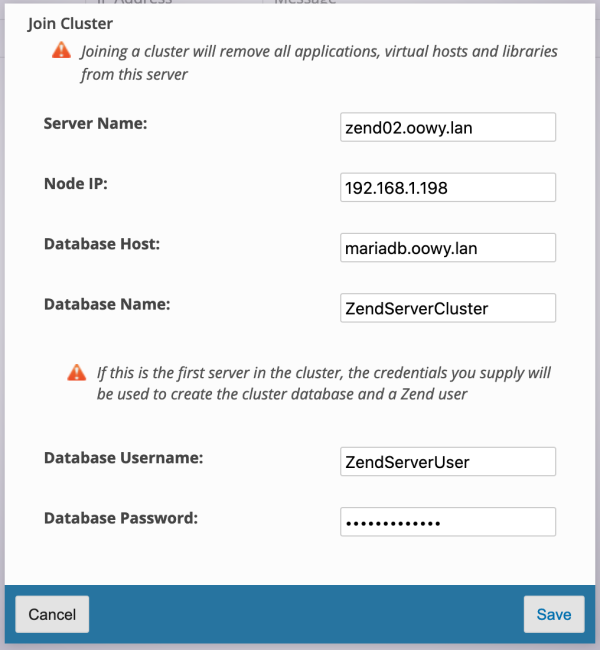Click the "Server Name:" label

pyautogui.click(x=95, y=124)
